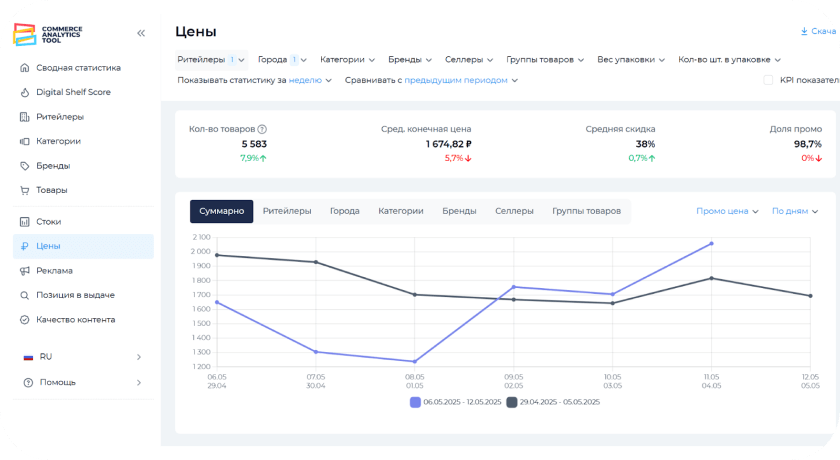Click the purple data point at 08.05
Viewport: 840px width, 460px height.
pos(415,361)
